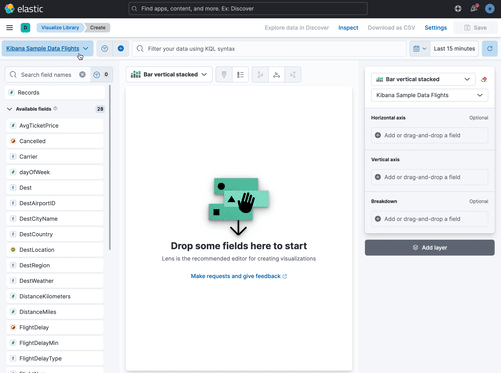Screen dimensions: 501x373
Task: Open visual options brush icon
Action: 224,75
